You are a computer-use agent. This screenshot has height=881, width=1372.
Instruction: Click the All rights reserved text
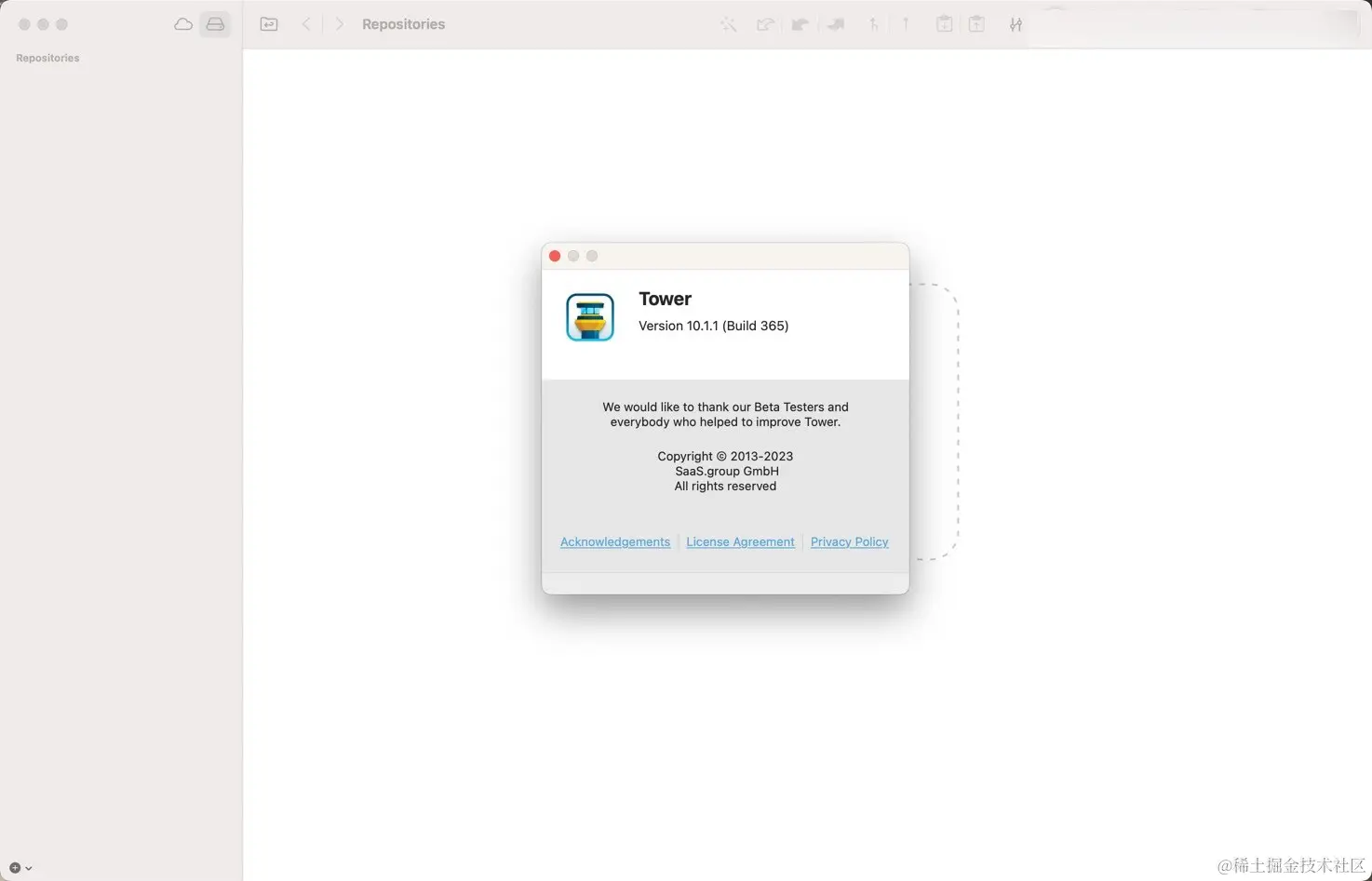point(725,486)
